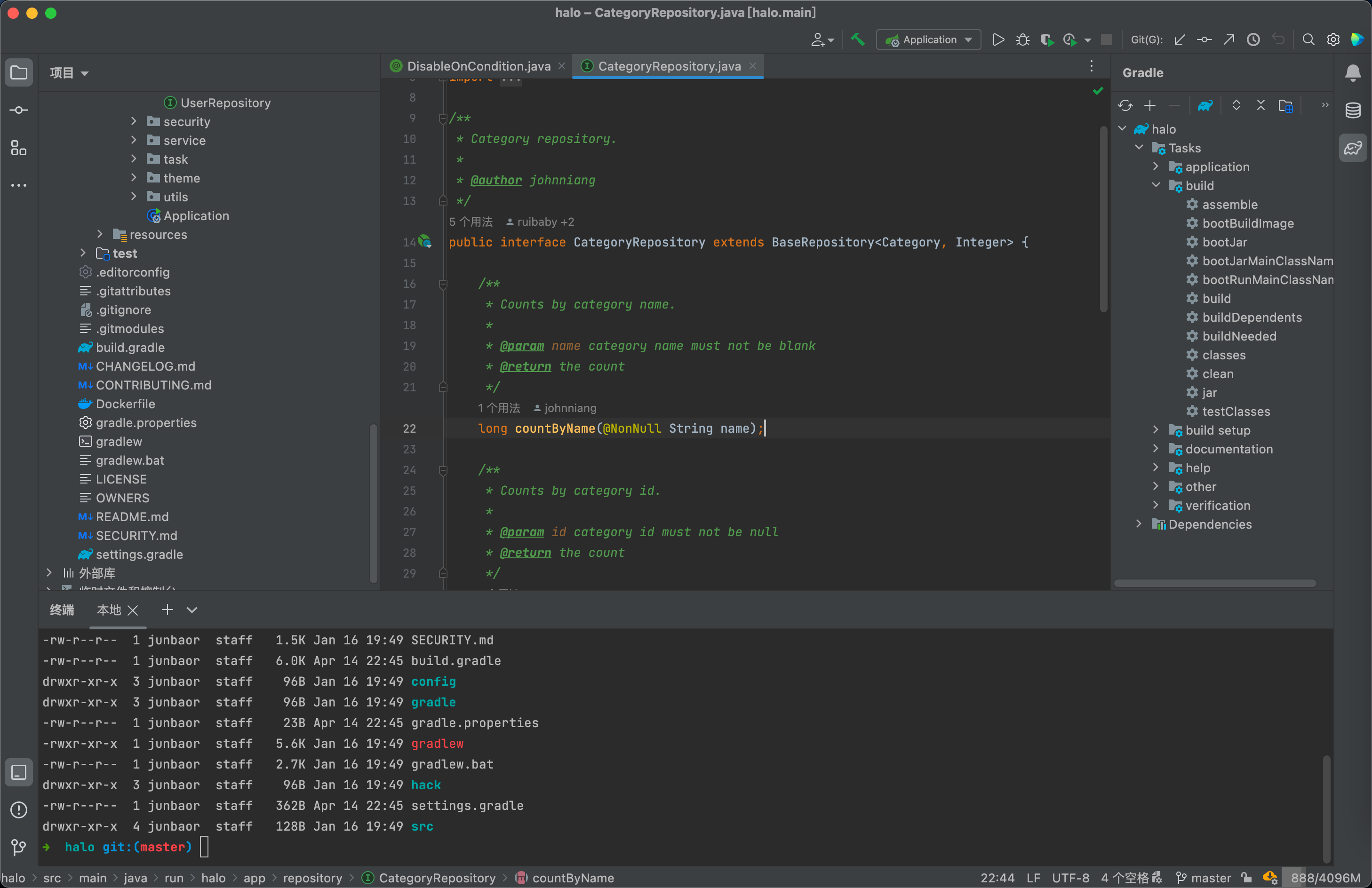Viewport: 1372px width, 888px height.
Task: Click the Search everywhere magnifier icon
Action: coord(1308,40)
